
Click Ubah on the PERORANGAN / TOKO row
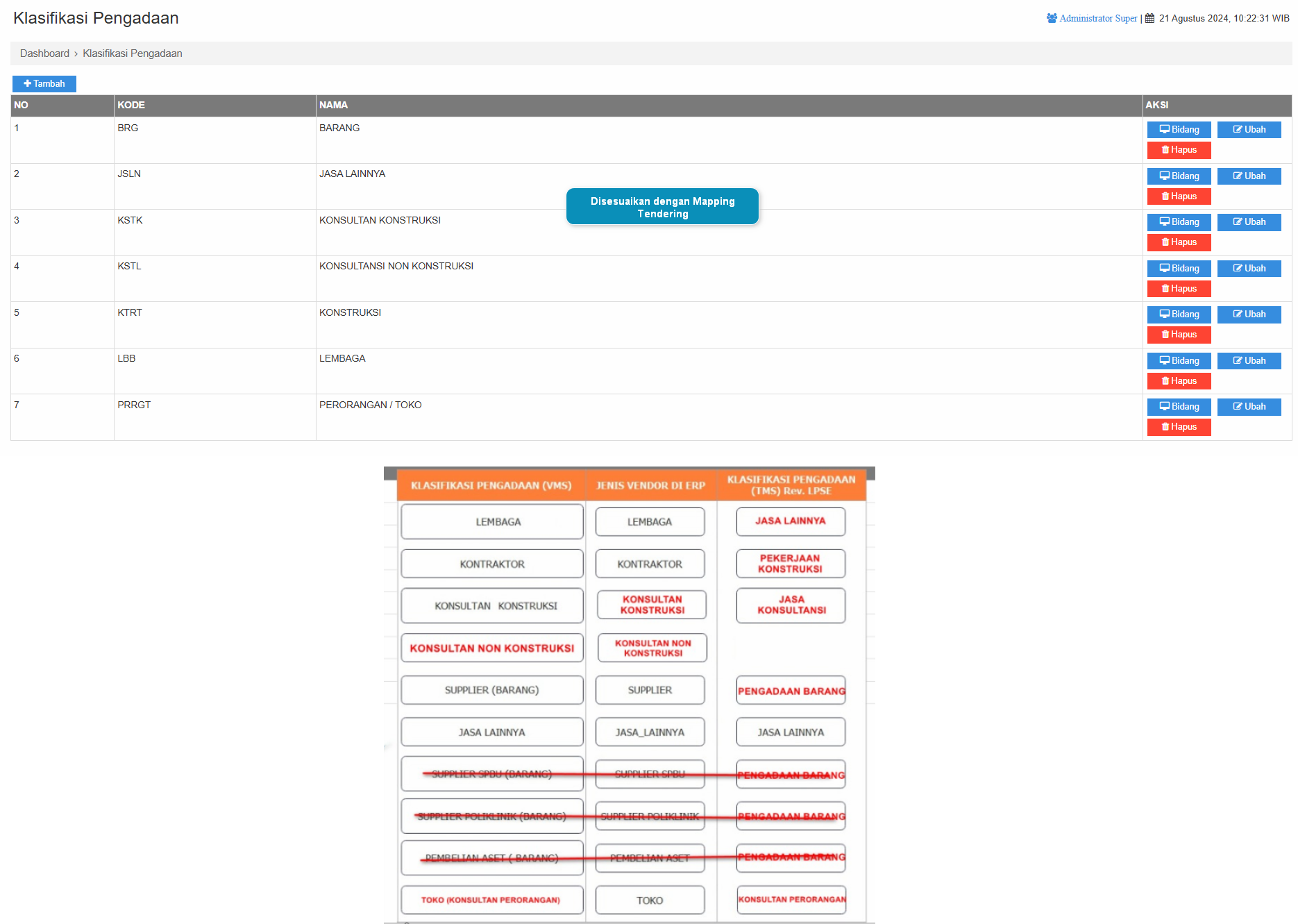(1249, 407)
